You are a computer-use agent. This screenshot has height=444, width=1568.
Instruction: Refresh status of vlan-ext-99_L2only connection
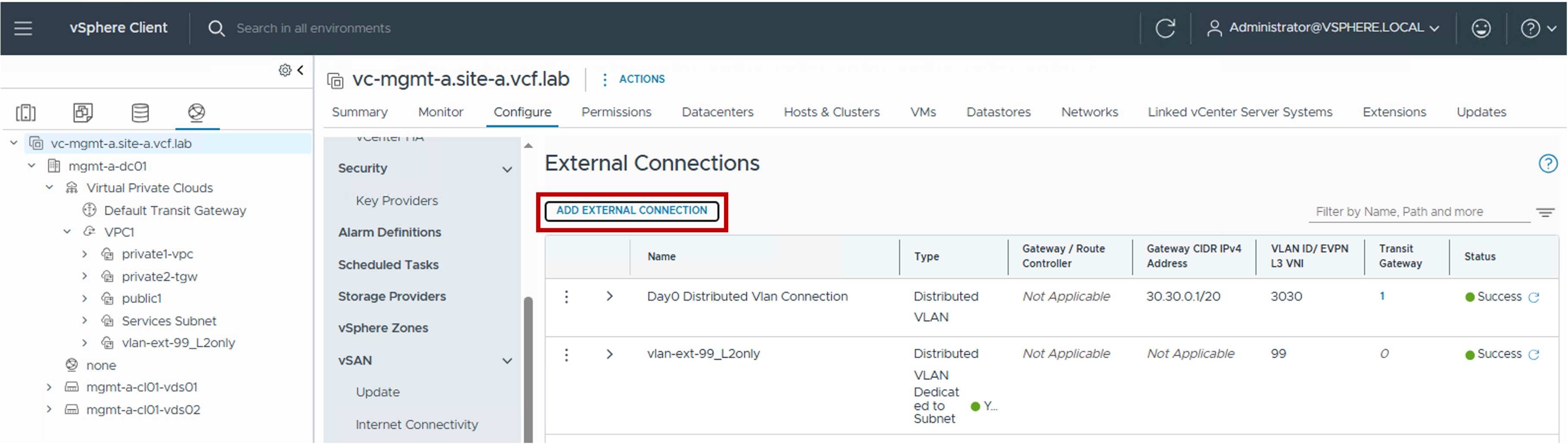coord(1534,354)
